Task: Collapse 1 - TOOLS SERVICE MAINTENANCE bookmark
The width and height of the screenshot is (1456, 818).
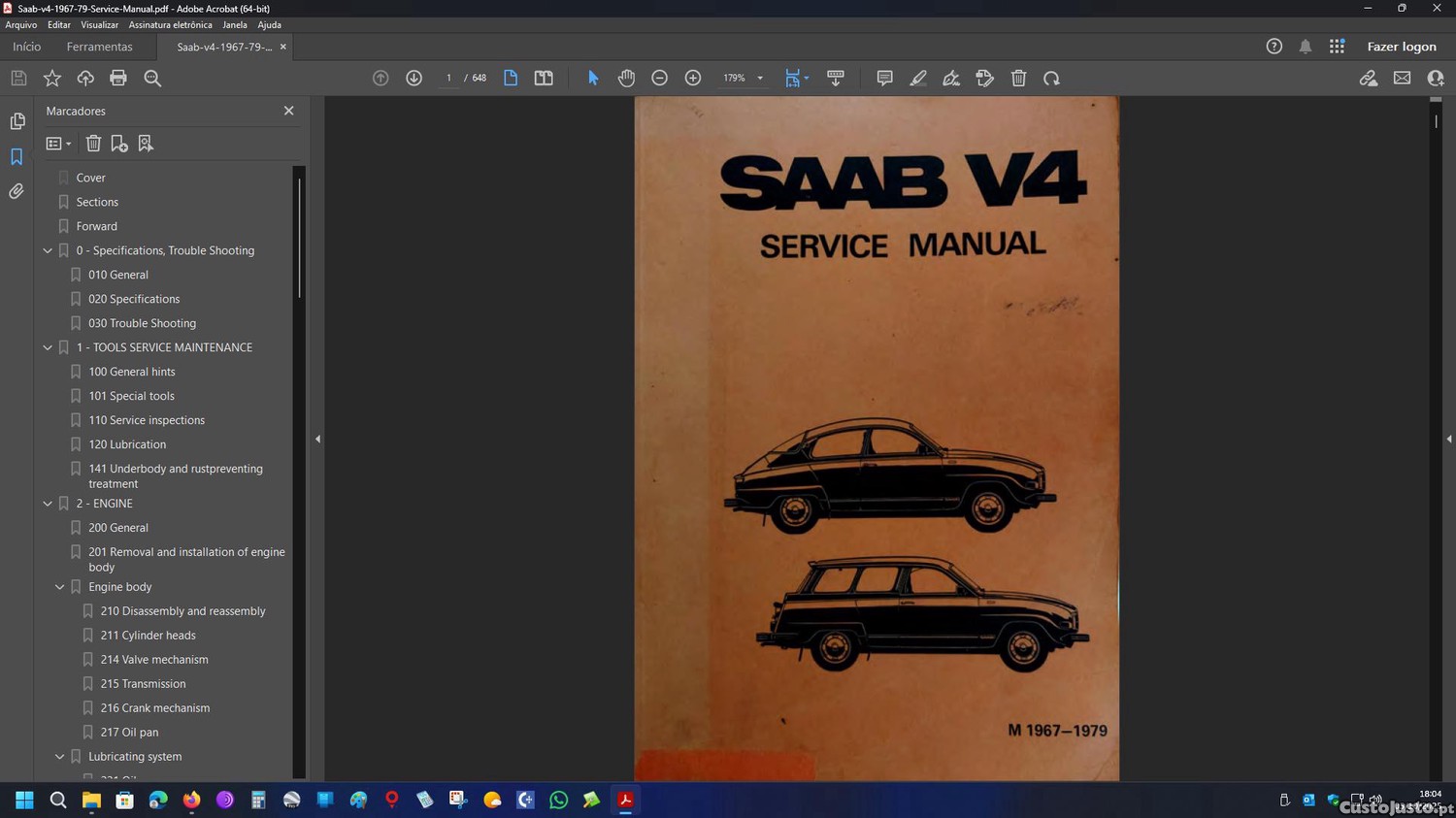Action: pos(48,347)
